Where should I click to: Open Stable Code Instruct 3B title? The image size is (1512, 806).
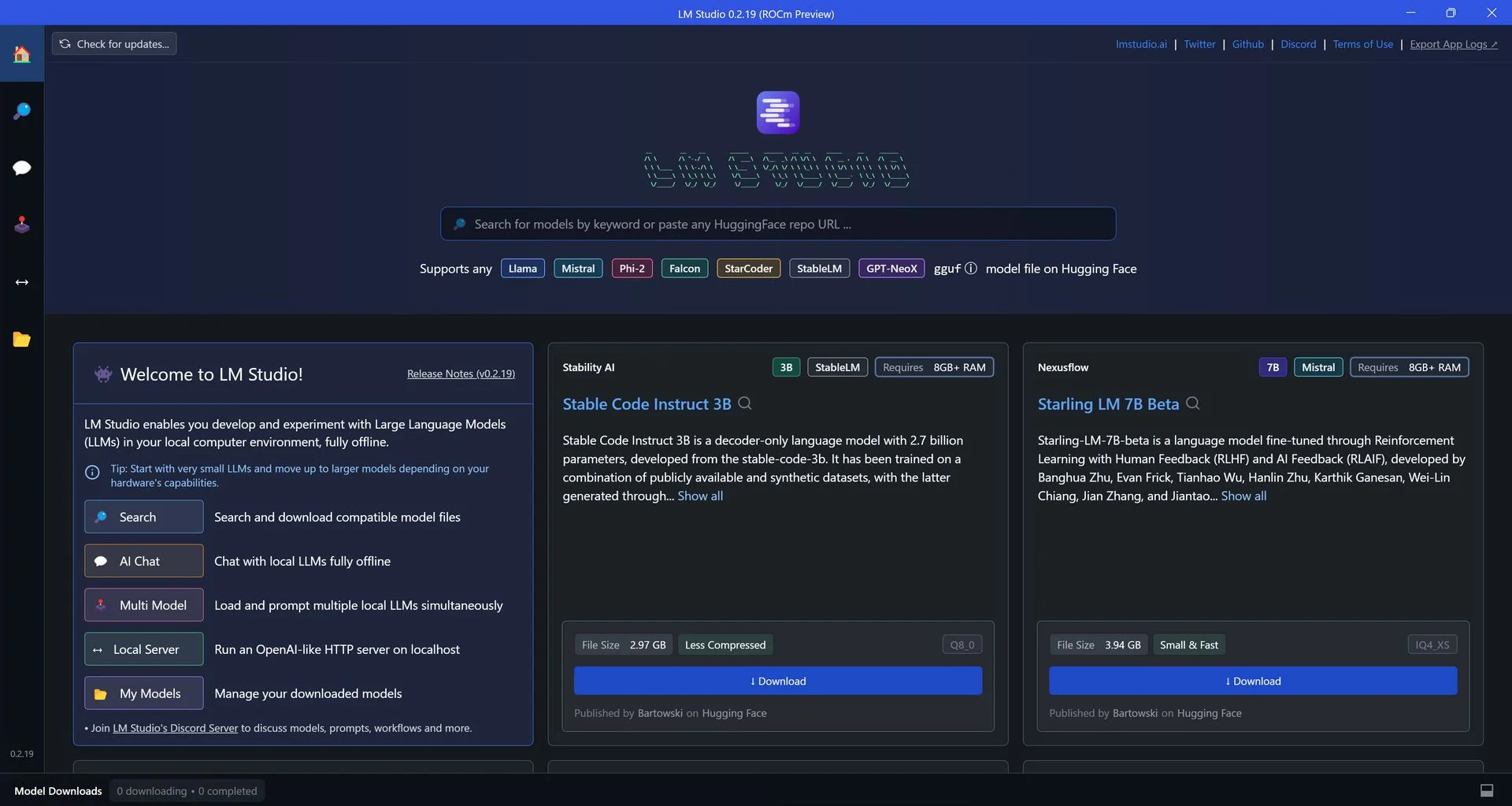pyautogui.click(x=647, y=404)
